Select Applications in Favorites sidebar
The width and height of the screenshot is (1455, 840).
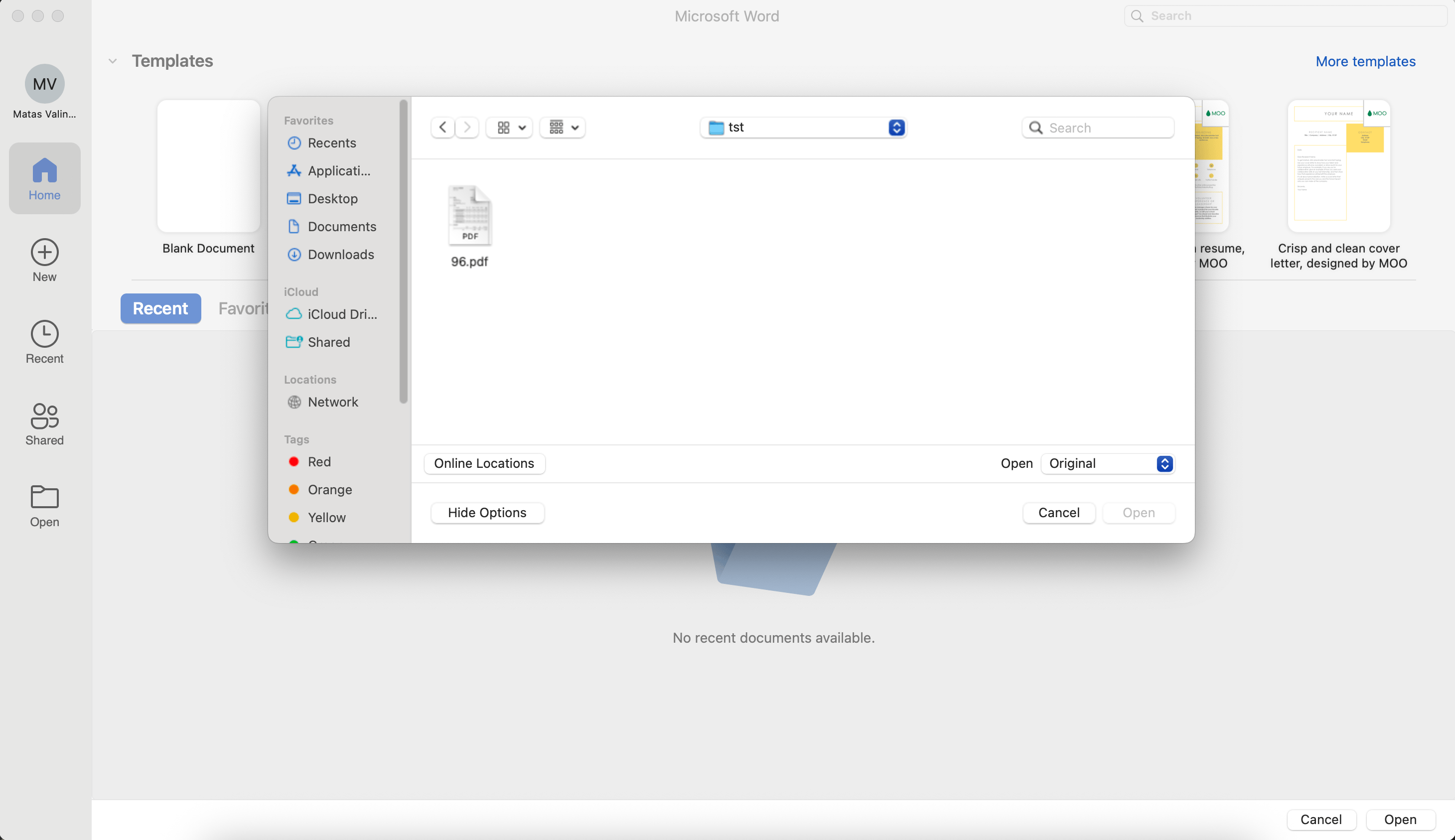(332, 171)
